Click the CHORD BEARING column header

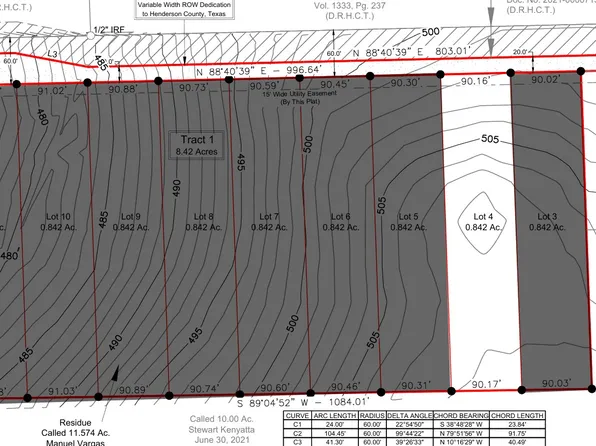pos(461,416)
